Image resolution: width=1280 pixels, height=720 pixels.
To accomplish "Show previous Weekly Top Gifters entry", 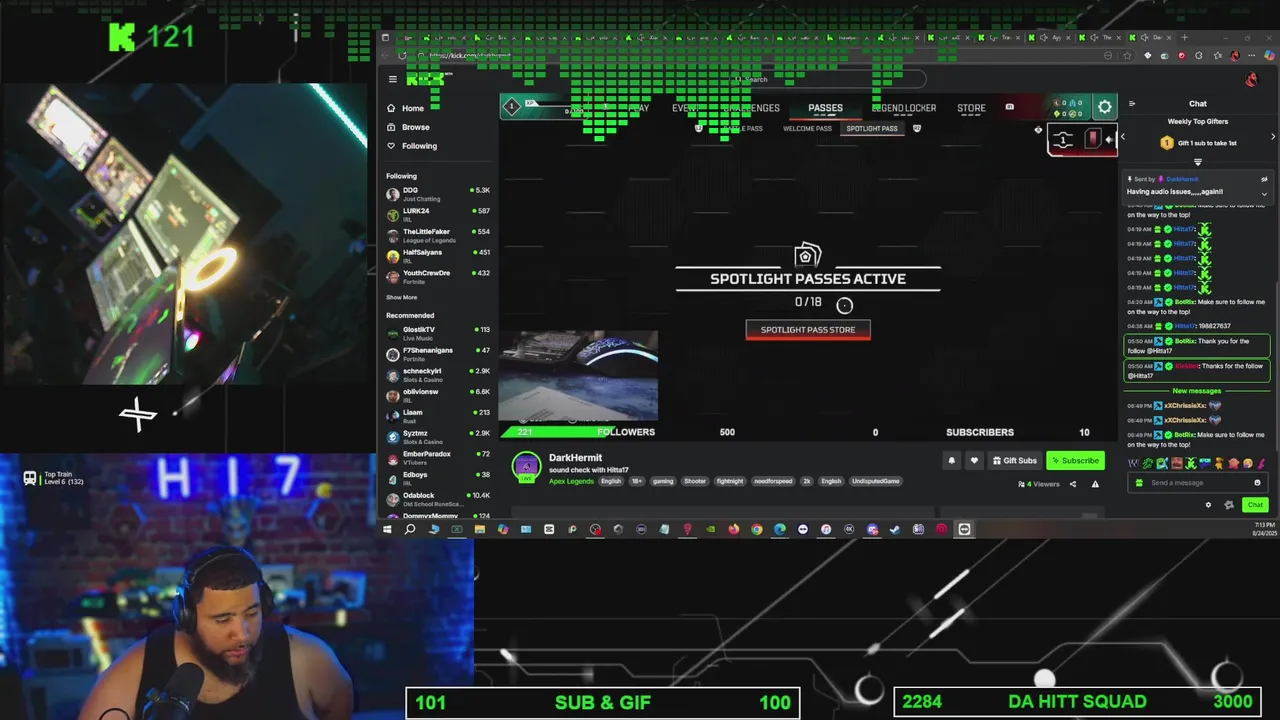I will click(1123, 137).
